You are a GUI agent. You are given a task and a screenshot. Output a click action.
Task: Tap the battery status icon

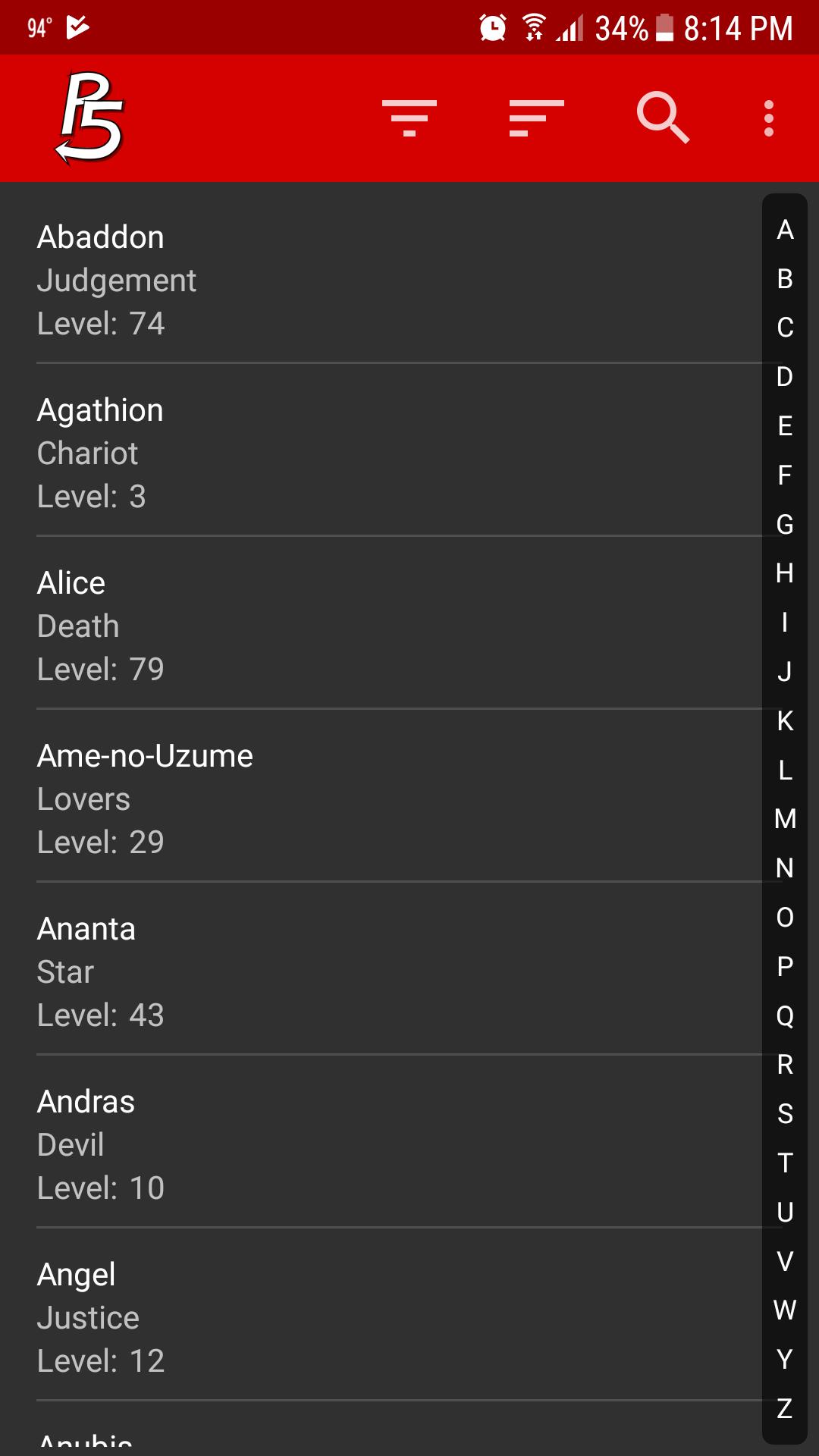(664, 28)
